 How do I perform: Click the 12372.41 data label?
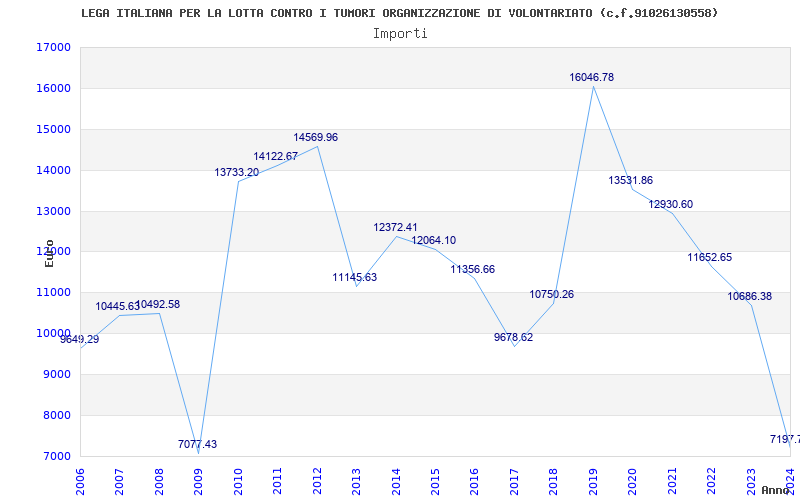395,228
